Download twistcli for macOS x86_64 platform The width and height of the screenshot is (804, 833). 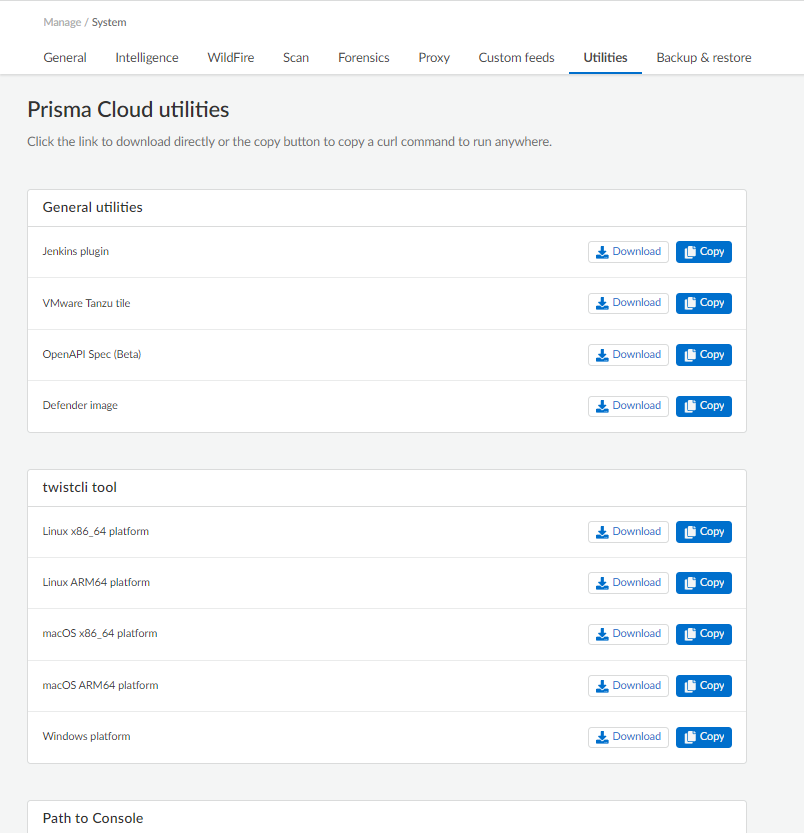(628, 634)
